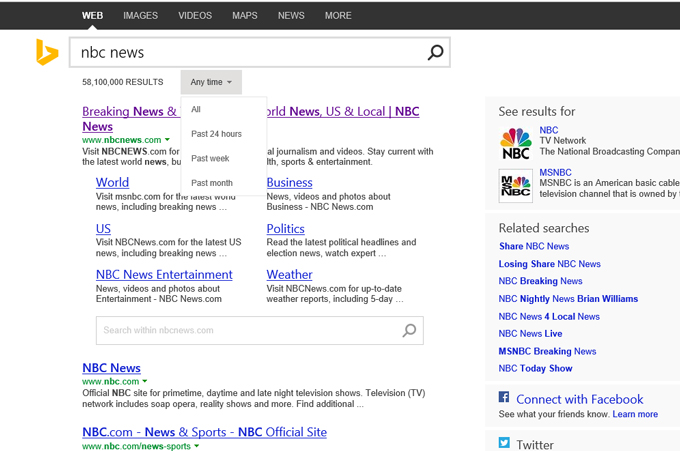The image size is (680, 451).
Task: Switch to the WEB tab
Action: (92, 16)
